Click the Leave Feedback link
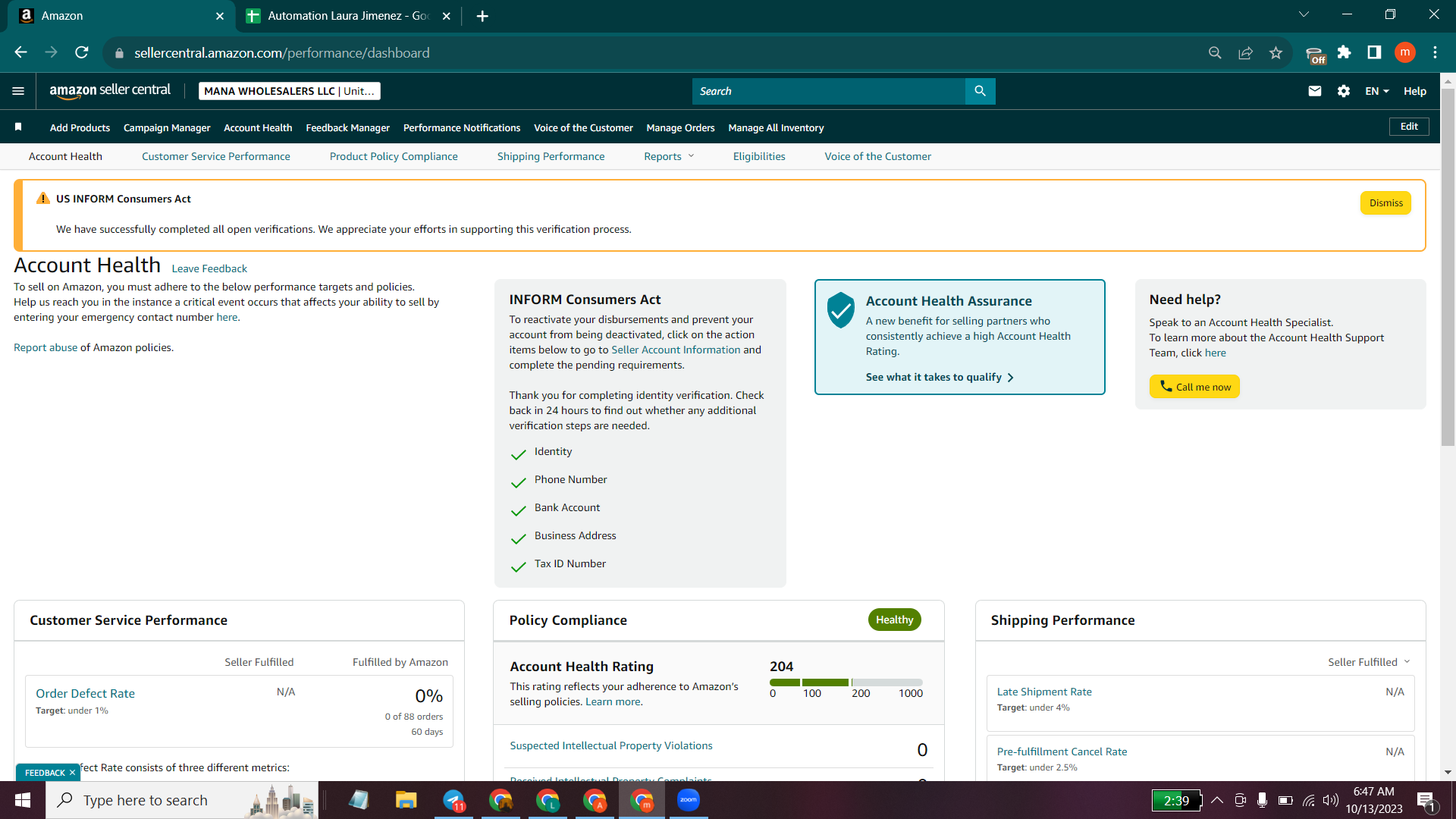Image resolution: width=1456 pixels, height=819 pixels. (209, 268)
